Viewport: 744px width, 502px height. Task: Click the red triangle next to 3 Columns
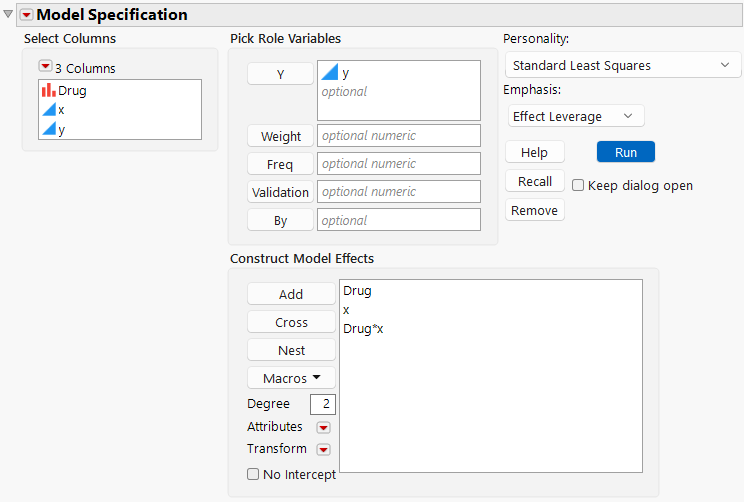(45, 68)
